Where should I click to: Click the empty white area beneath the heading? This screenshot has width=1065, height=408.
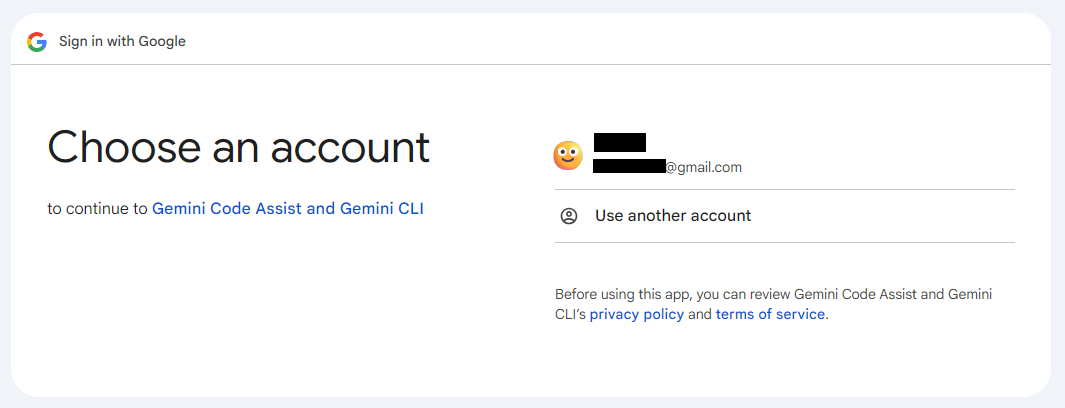click(272, 305)
